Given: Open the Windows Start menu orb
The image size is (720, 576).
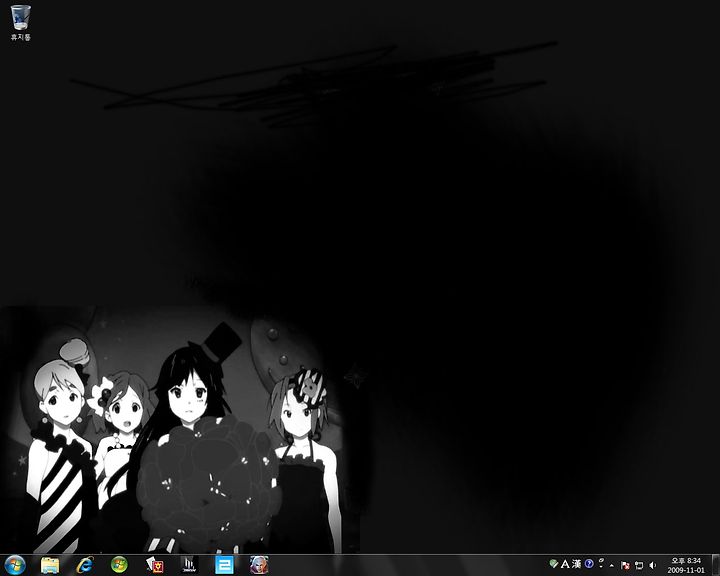Looking at the screenshot, I should point(15,565).
